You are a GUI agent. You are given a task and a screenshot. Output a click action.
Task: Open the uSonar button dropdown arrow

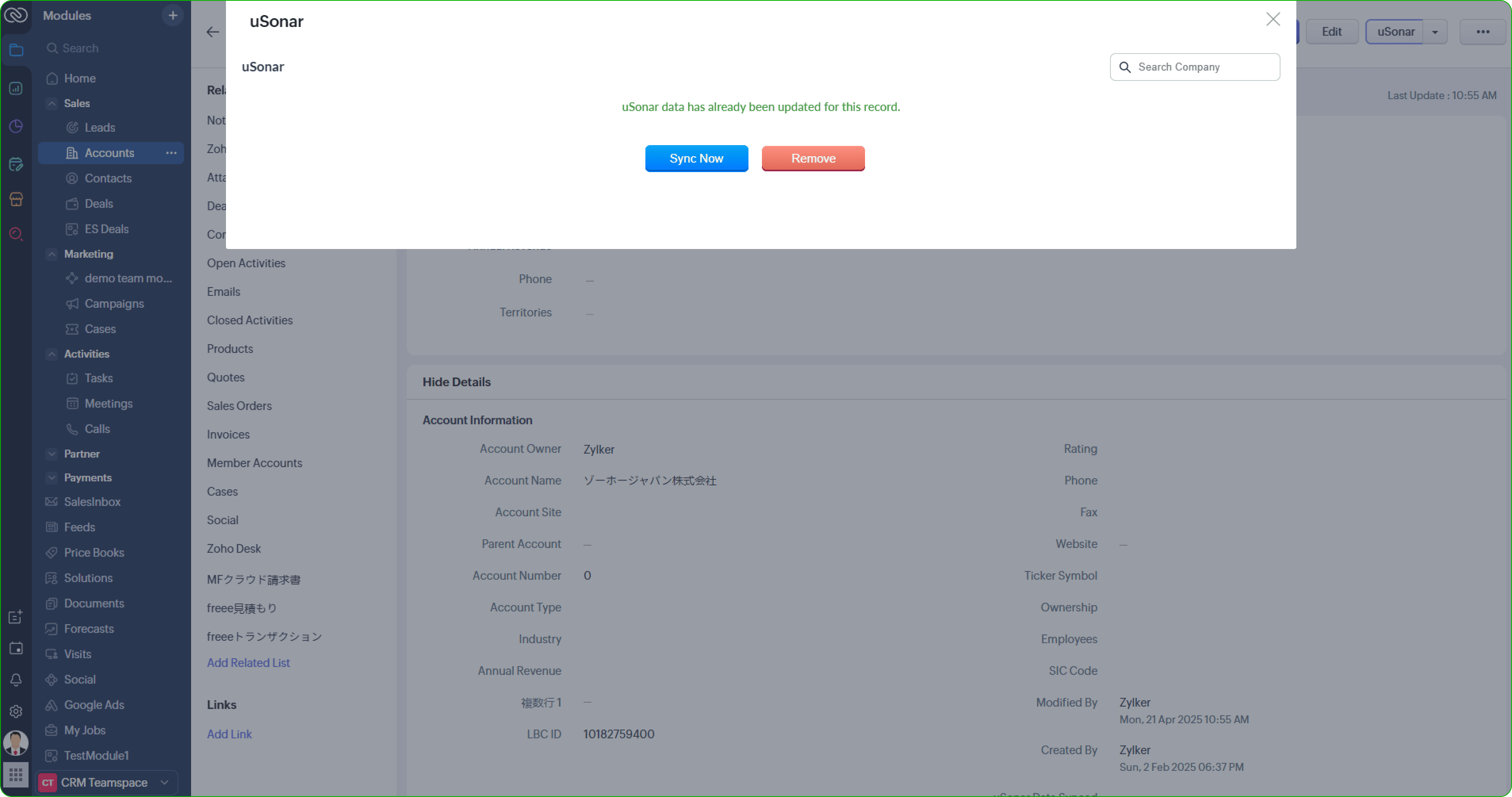pos(1435,32)
